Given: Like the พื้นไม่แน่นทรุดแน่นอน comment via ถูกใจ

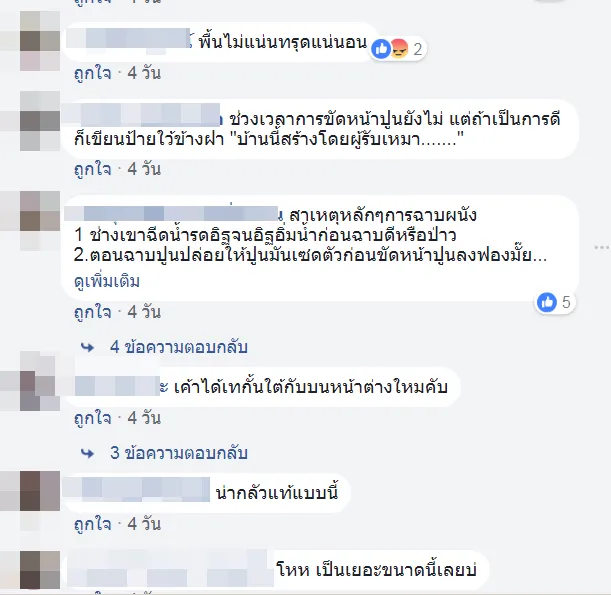Looking at the screenshot, I should click(93, 73).
